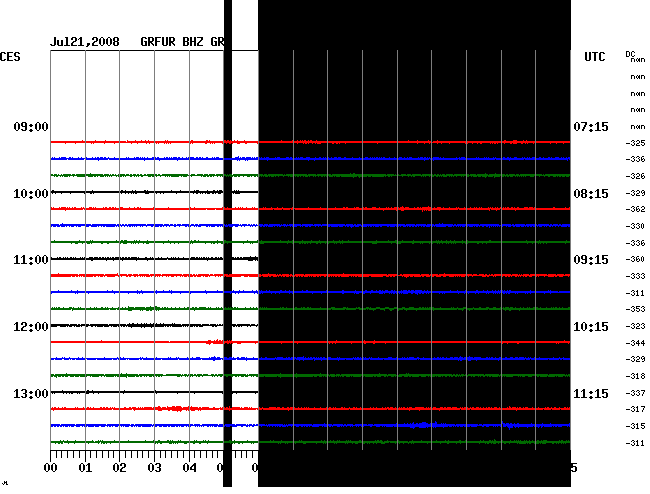Click the 04 minute axis label
The width and height of the screenshot is (650, 494).
pos(189,468)
